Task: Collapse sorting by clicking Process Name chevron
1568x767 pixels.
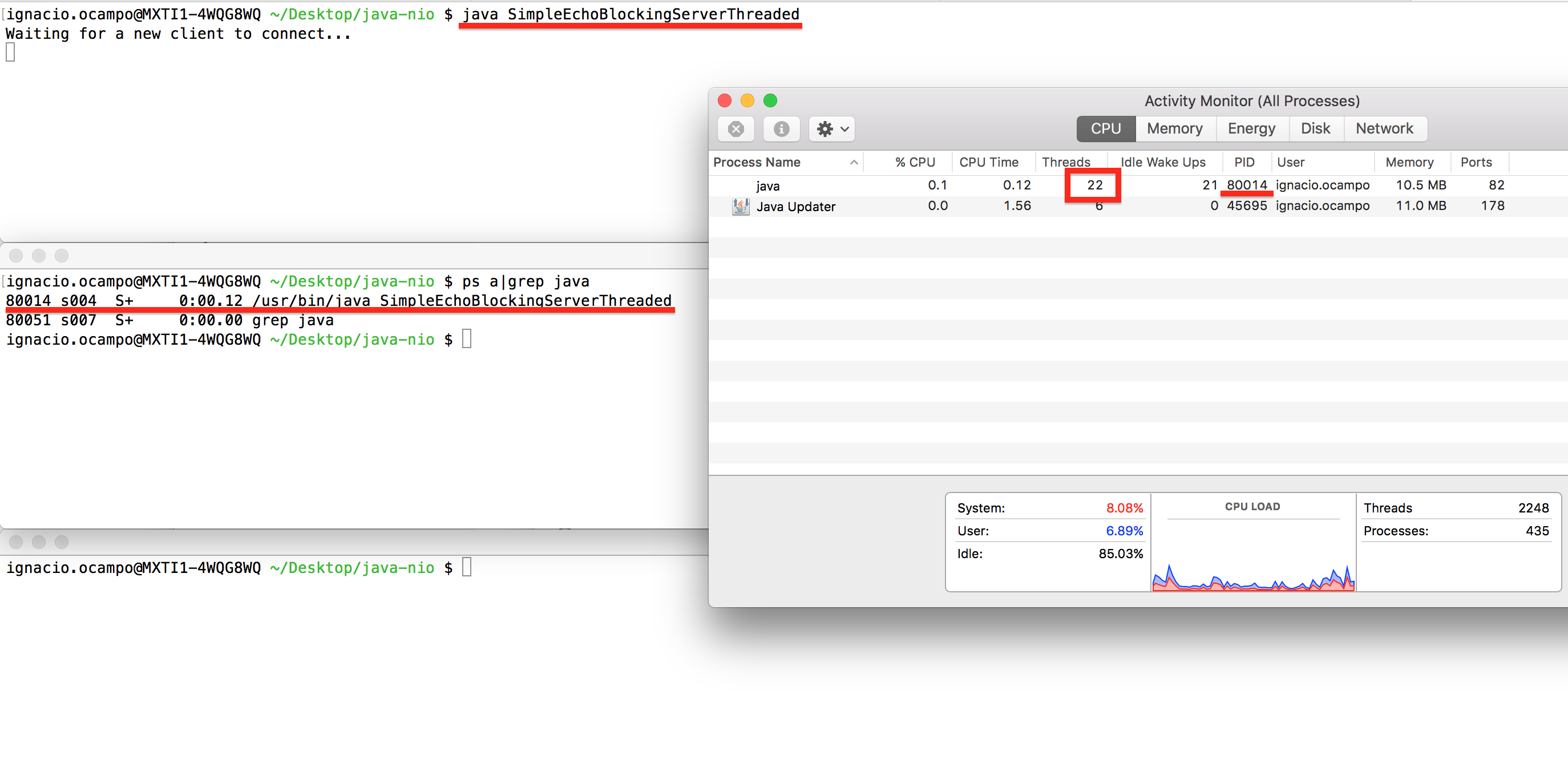Action: 854,162
